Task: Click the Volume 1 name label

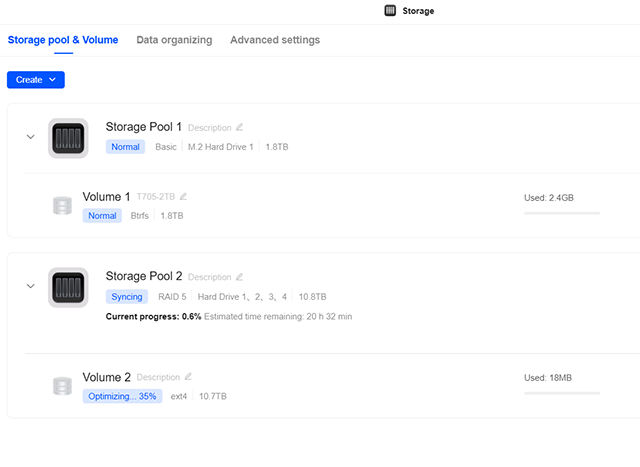Action: [106, 197]
